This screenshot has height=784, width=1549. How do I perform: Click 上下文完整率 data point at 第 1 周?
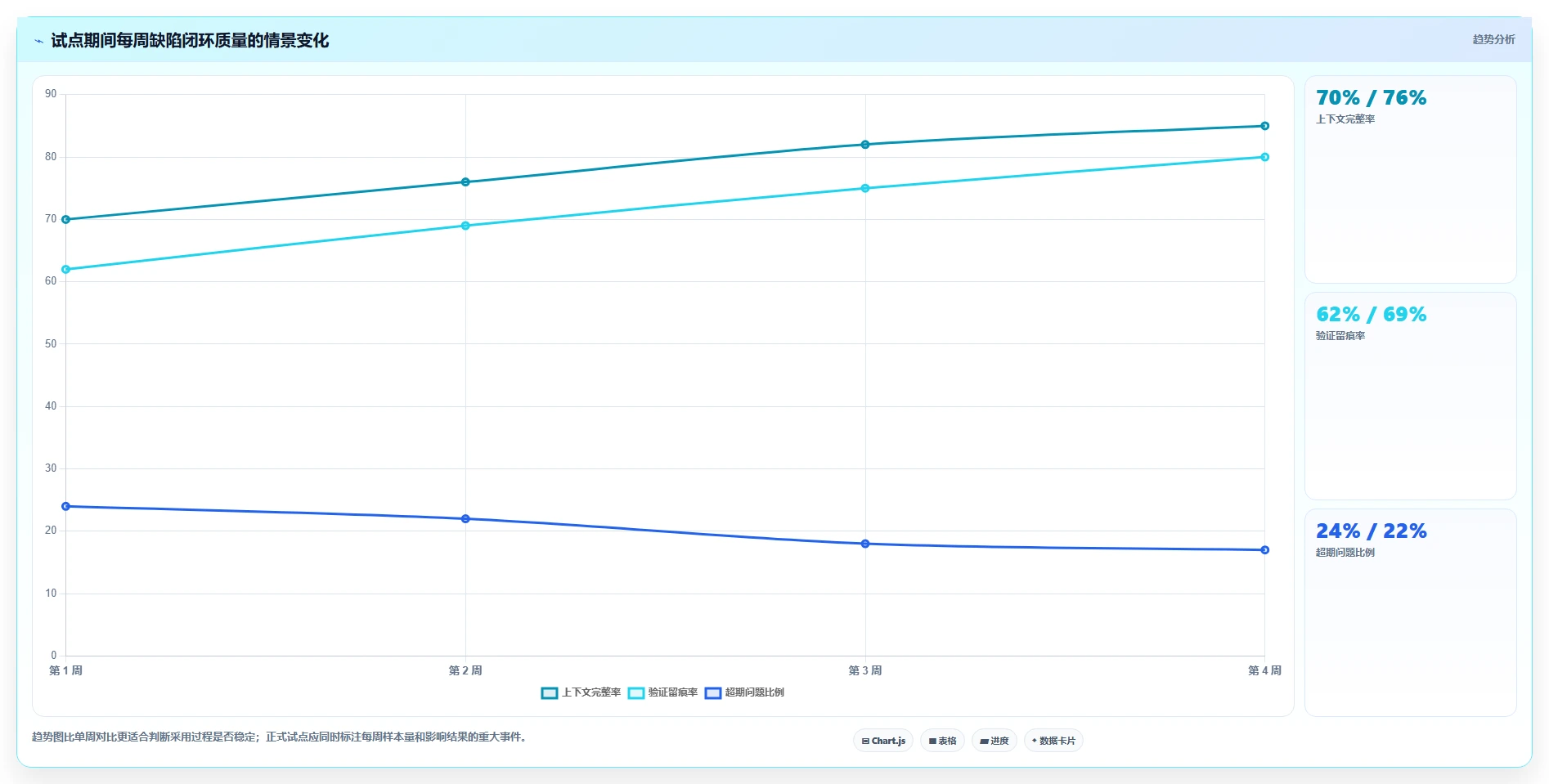[66, 219]
